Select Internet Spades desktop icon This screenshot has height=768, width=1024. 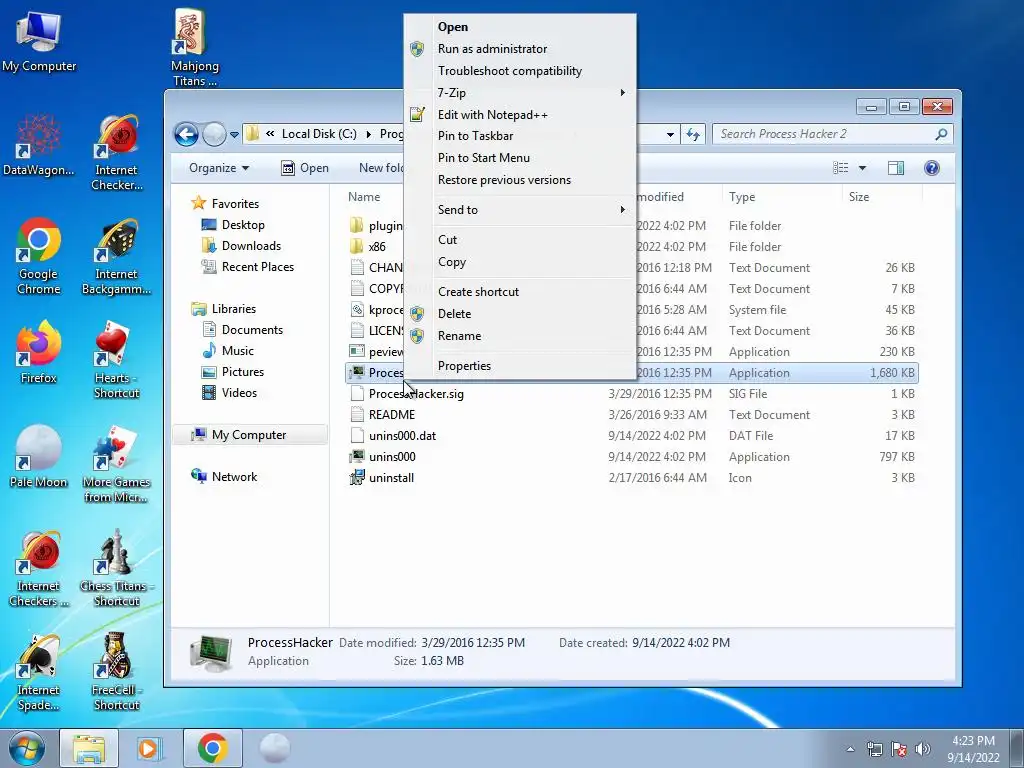click(39, 672)
